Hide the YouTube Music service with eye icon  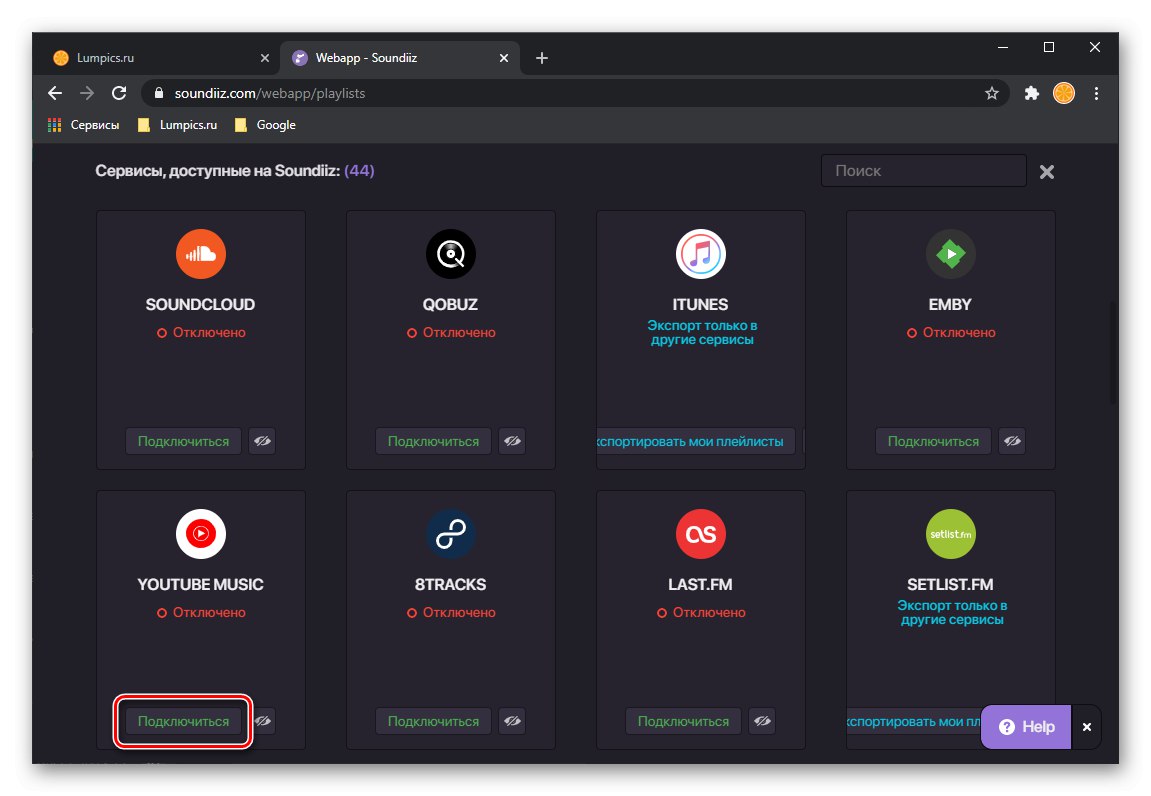263,721
